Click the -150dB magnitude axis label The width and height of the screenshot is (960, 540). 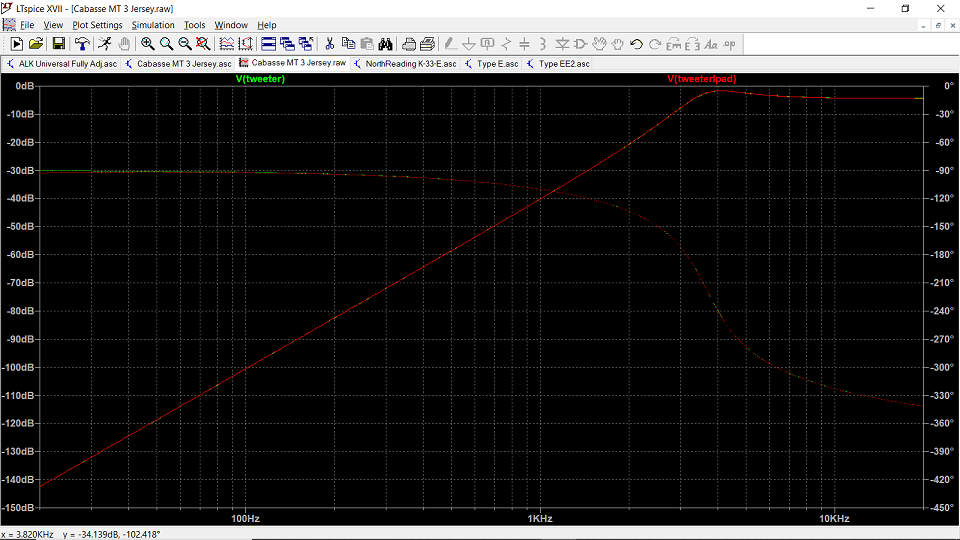20,508
